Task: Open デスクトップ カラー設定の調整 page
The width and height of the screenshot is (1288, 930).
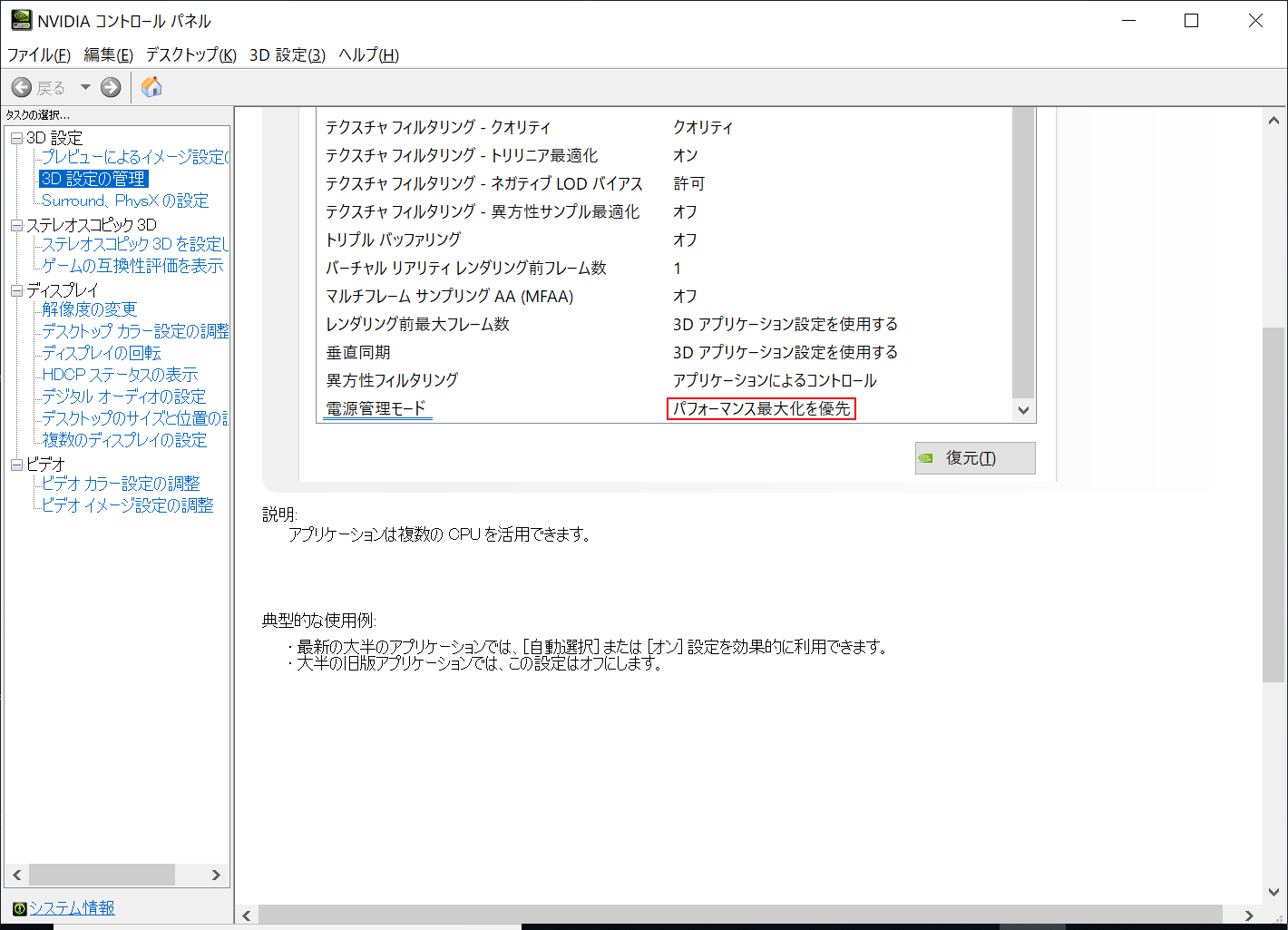Action: [134, 331]
